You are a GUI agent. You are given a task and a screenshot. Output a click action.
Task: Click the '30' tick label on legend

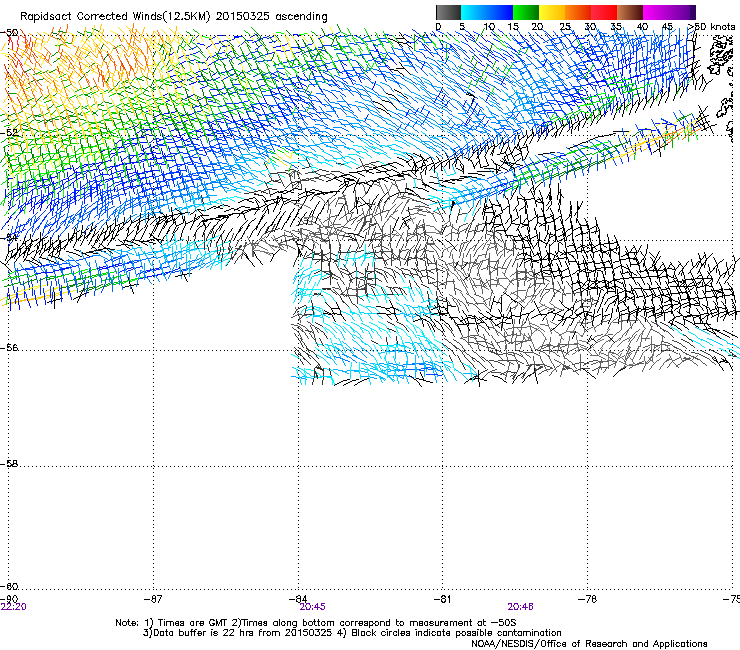[x=590, y=27]
